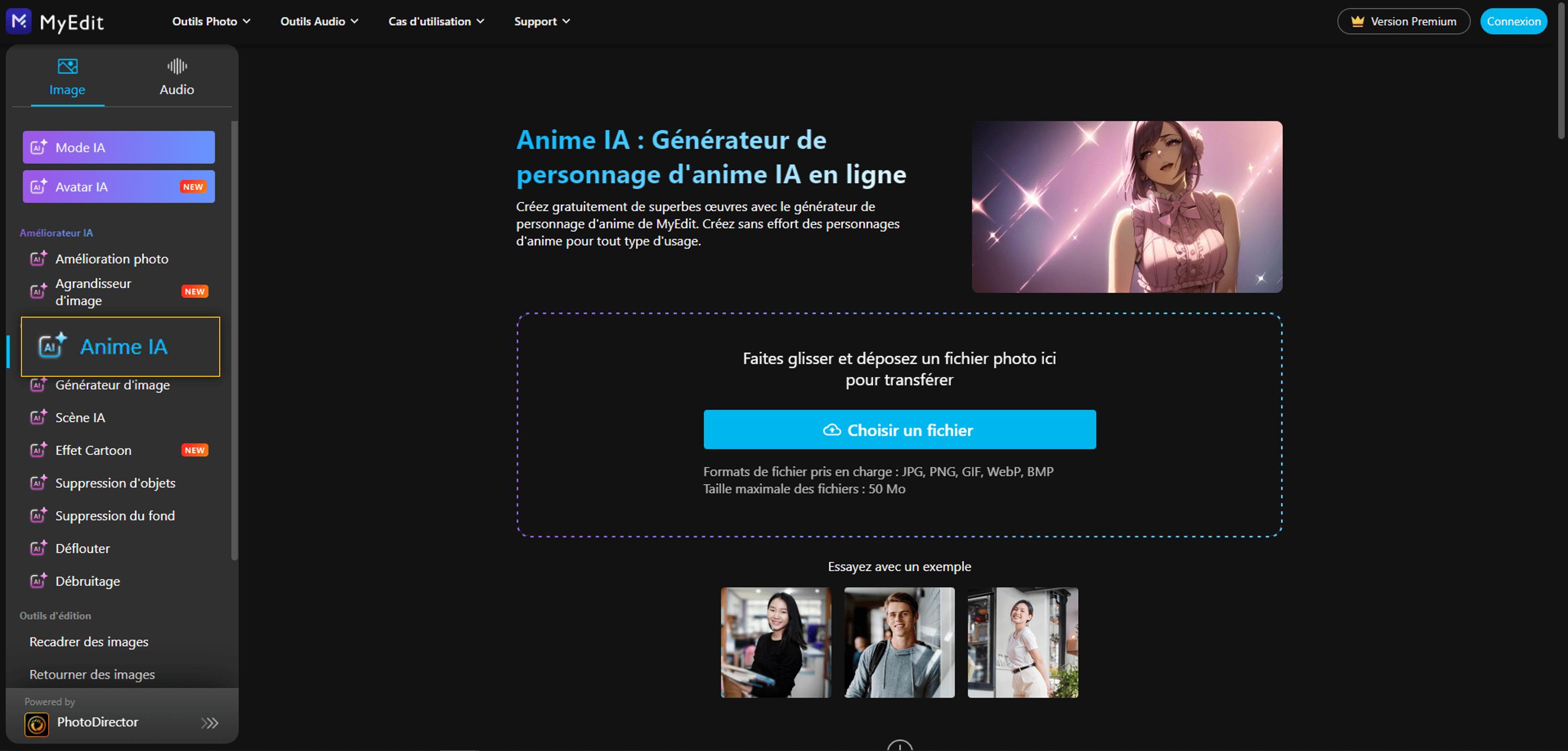This screenshot has height=751, width=1568.
Task: Click the PhotoDirector icon at bottom left
Action: 37,723
